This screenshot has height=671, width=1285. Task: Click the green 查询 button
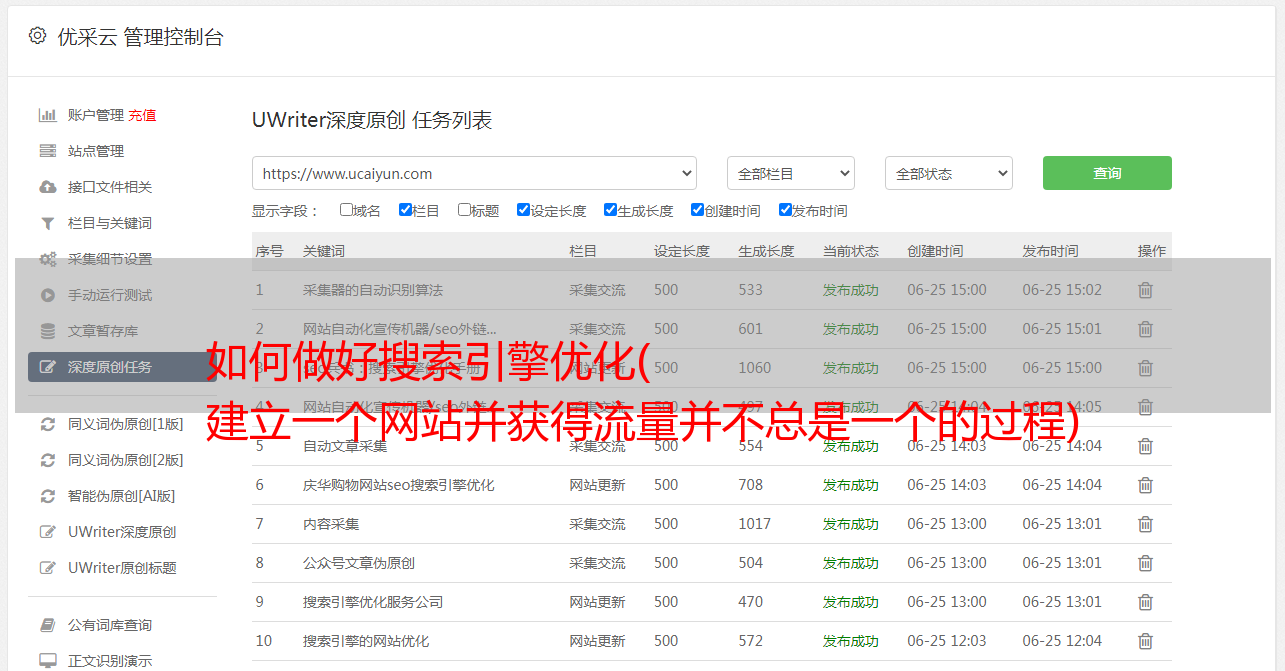pyautogui.click(x=1107, y=173)
